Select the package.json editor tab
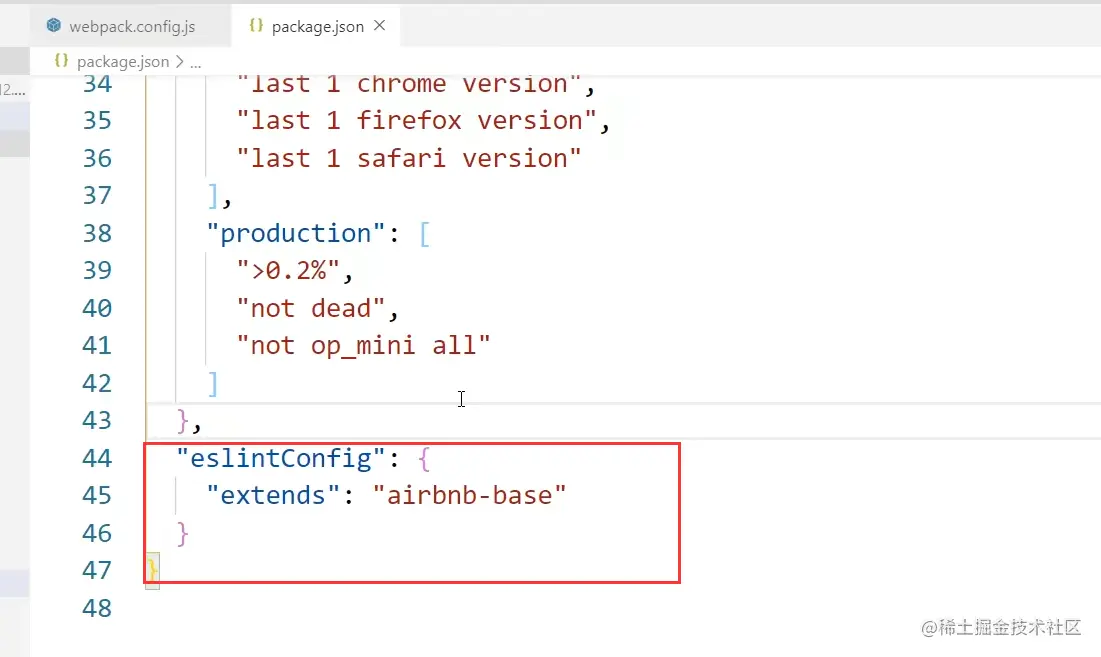Image resolution: width=1101 pixels, height=657 pixels. pos(317,26)
